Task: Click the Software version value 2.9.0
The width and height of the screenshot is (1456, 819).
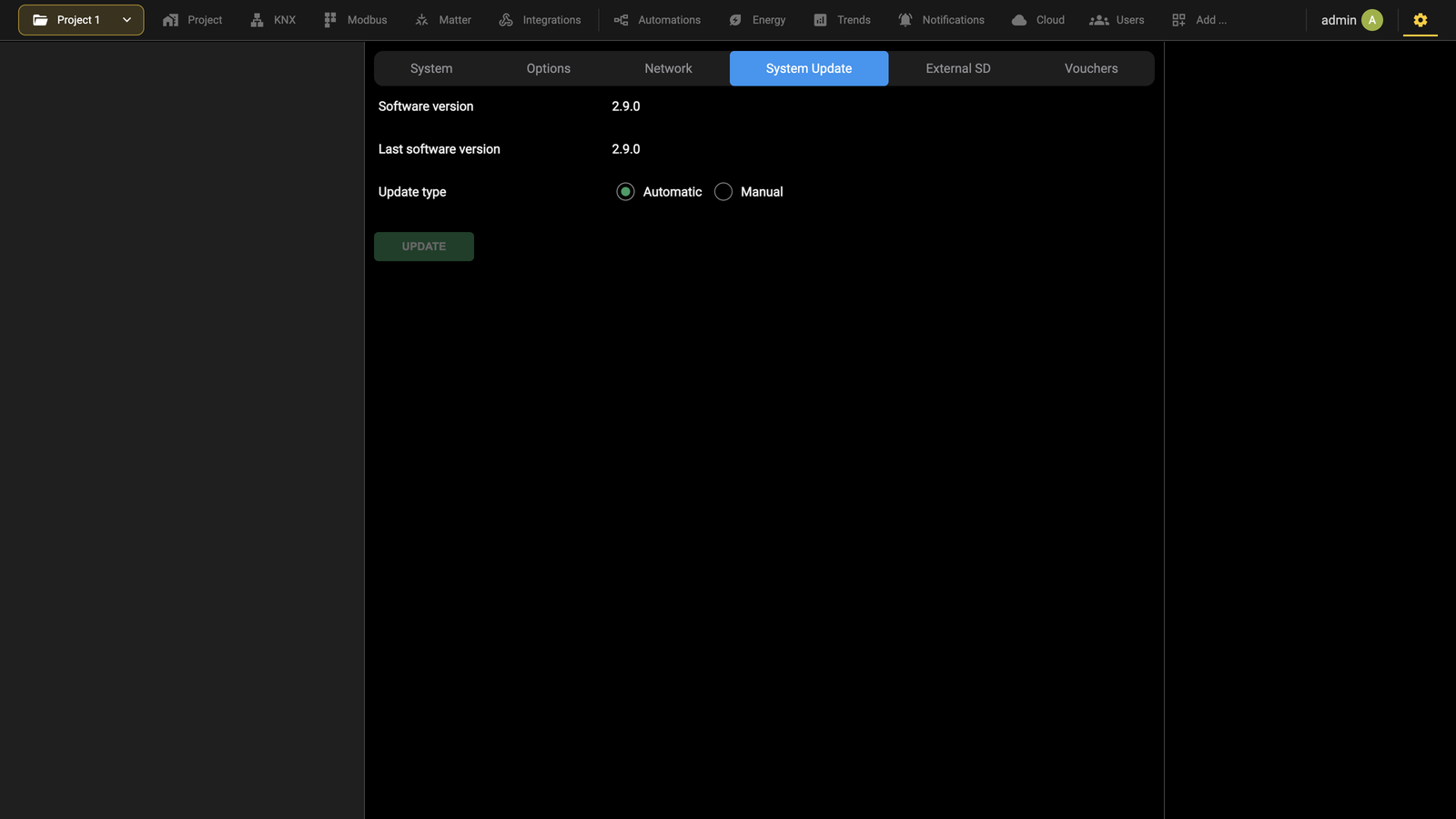Action: (x=626, y=106)
